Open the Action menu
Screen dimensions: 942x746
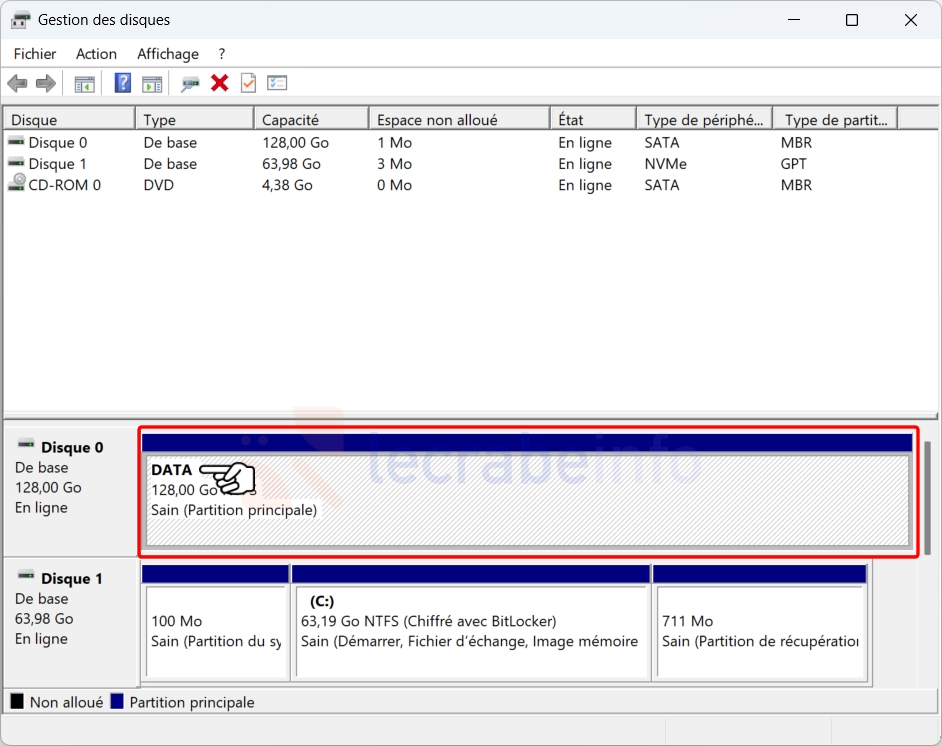point(96,54)
